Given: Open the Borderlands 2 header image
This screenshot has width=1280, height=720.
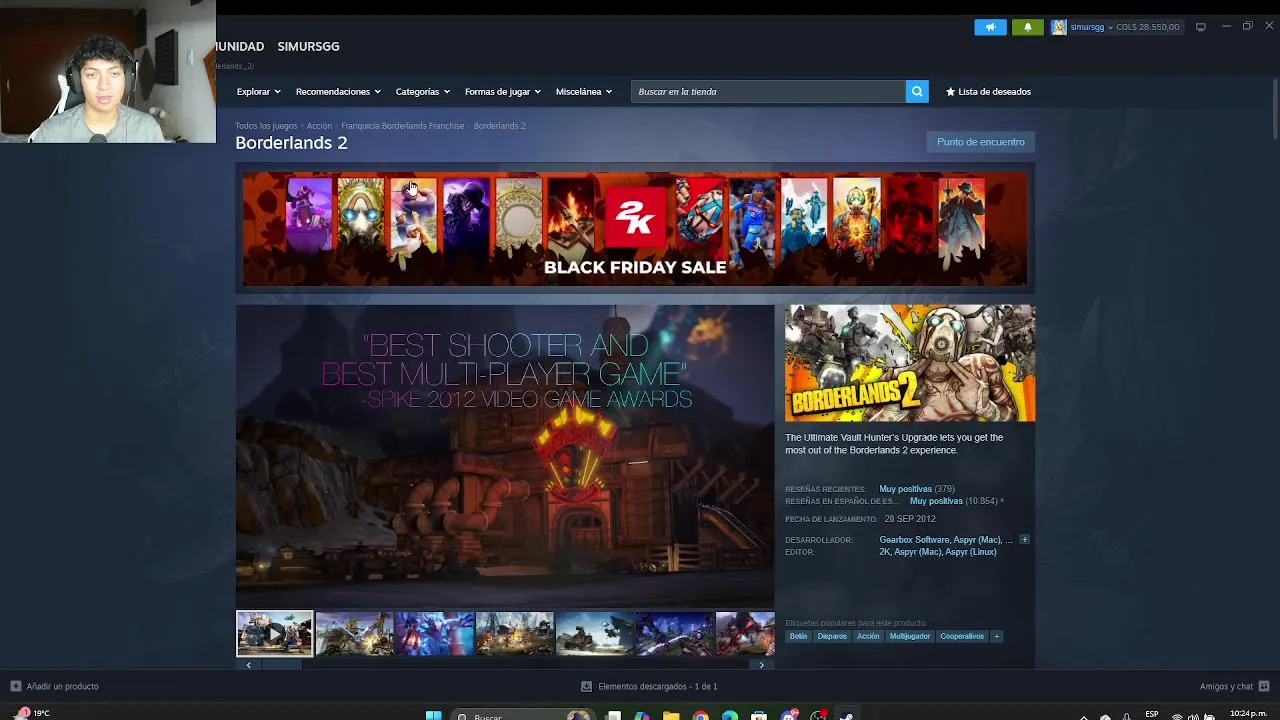Looking at the screenshot, I should pyautogui.click(x=910, y=363).
